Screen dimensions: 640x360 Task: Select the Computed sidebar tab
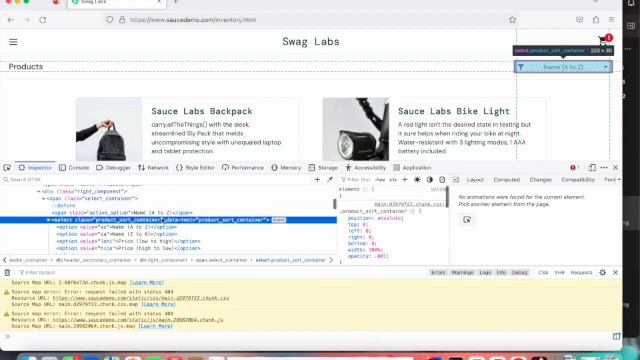[507, 180]
